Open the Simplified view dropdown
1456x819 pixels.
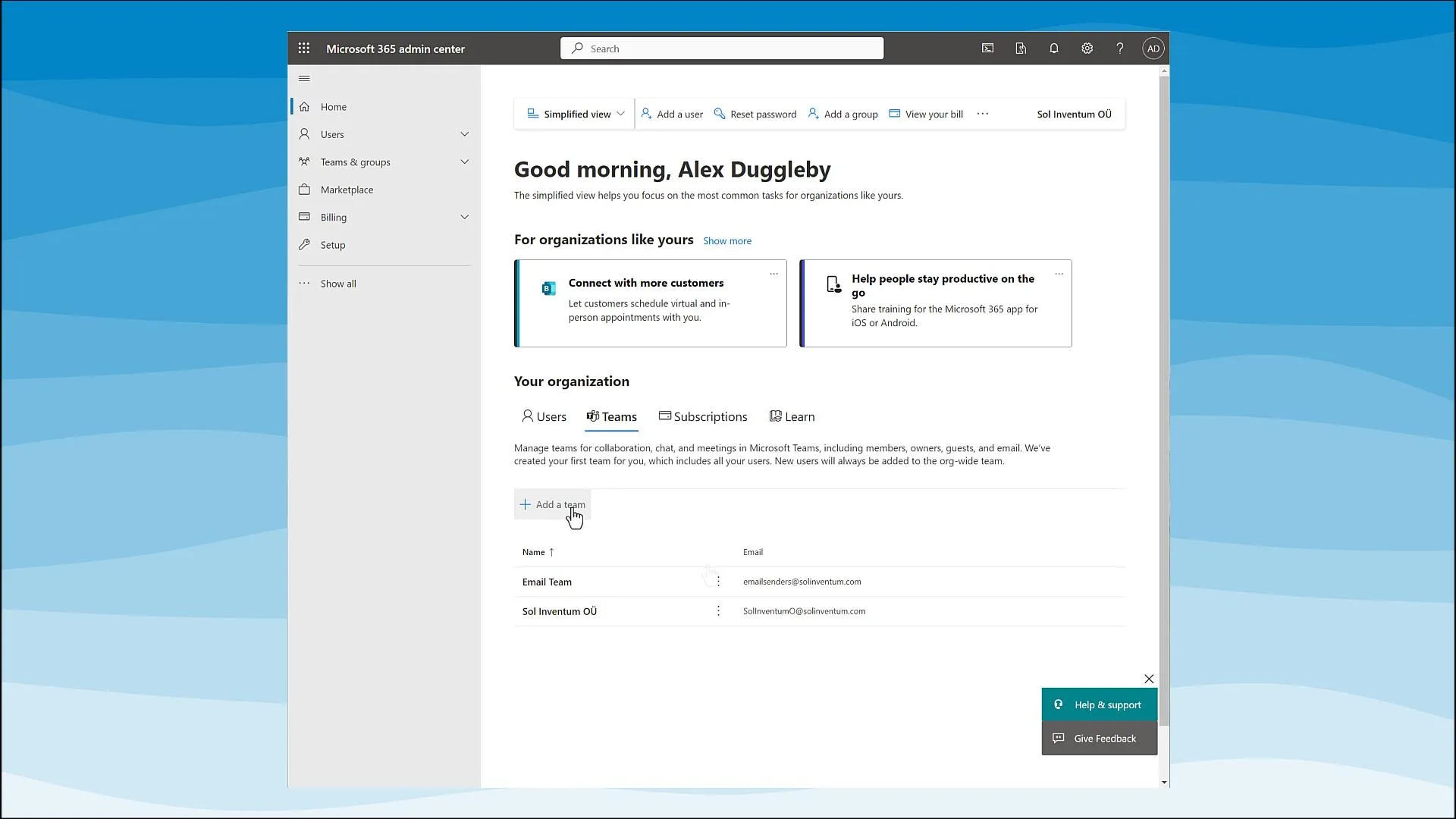tap(574, 113)
